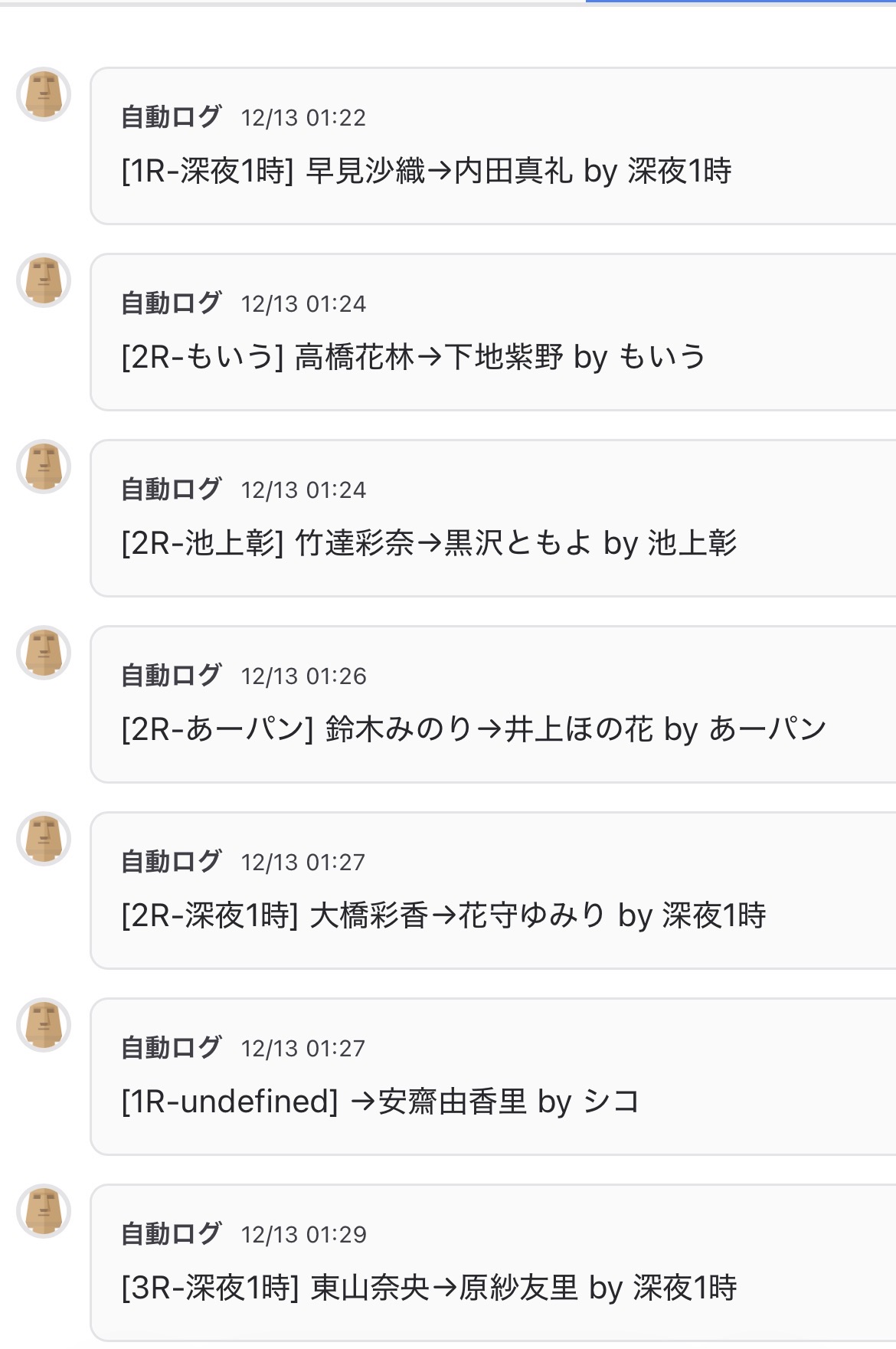Open the moai avatar beside the 1R-undefined message
The height and width of the screenshot is (1349, 896).
44,1025
